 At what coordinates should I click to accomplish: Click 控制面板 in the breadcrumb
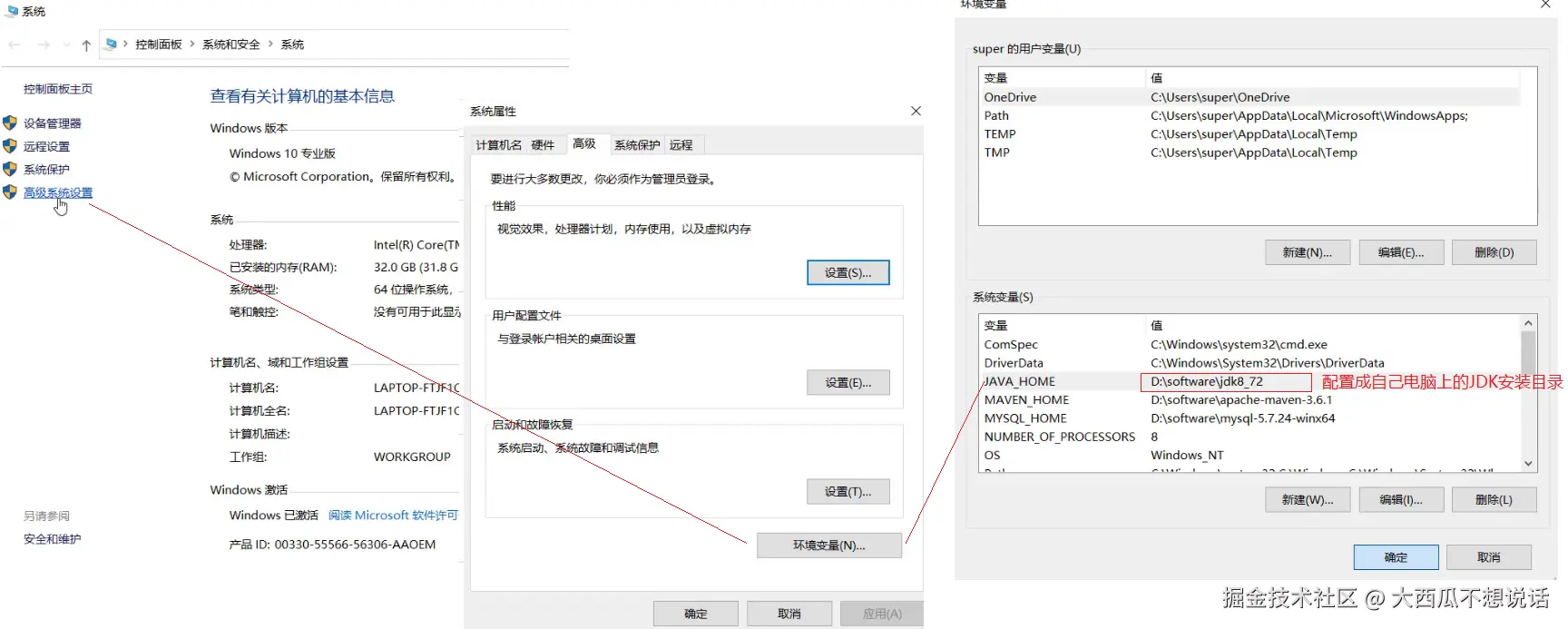point(159,44)
